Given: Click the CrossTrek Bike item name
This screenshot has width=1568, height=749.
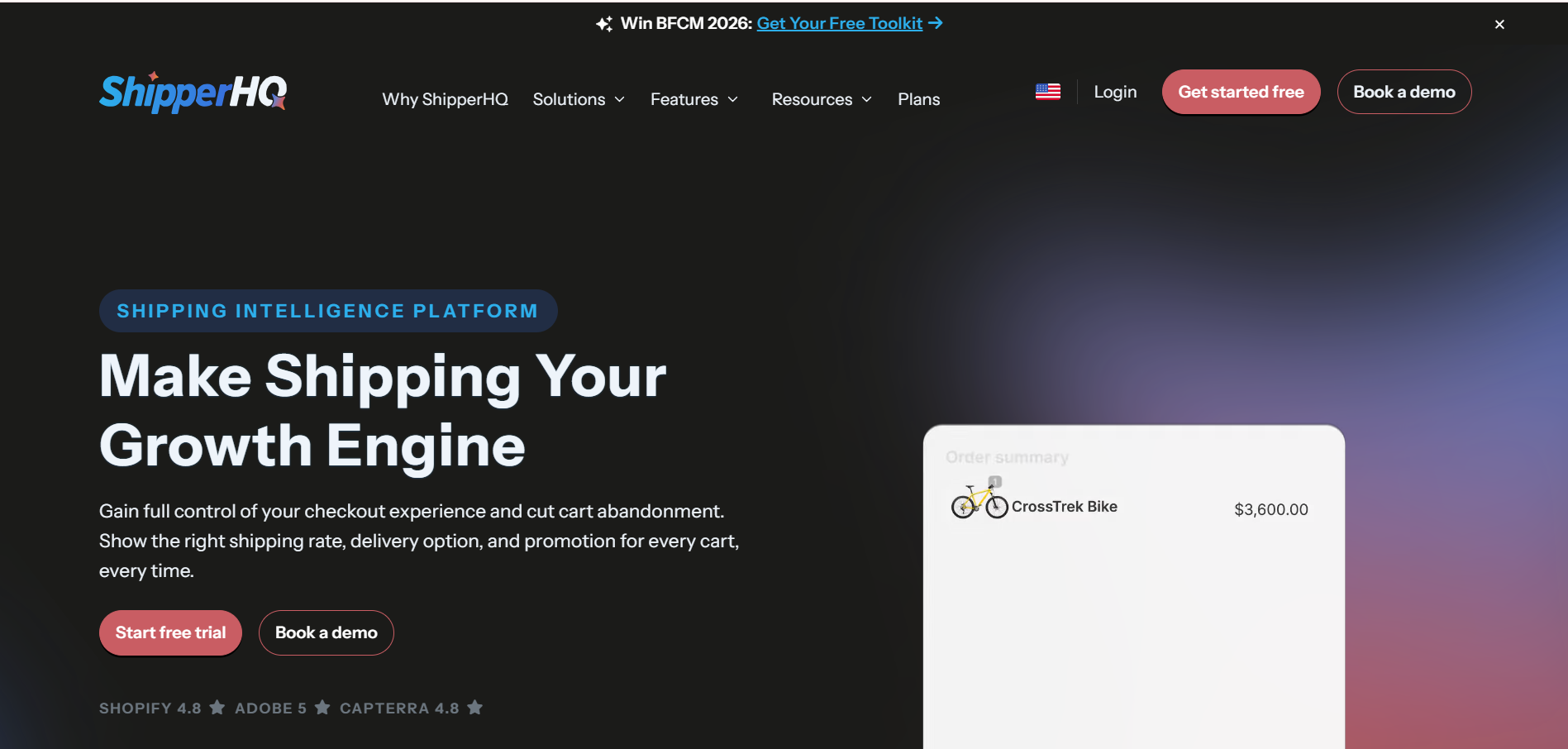Looking at the screenshot, I should 1065,507.
